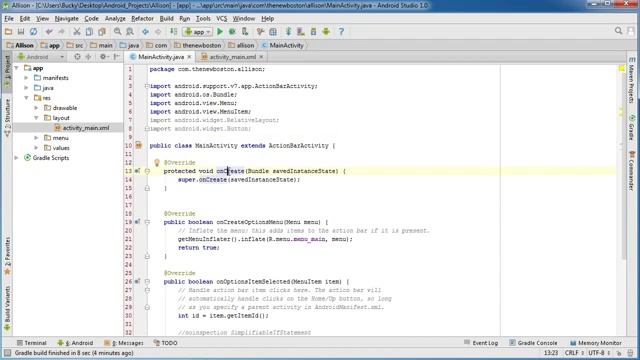This screenshot has height=360, width=640.
Task: Fold the onCreate method on line 13
Action: pyautogui.click(x=147, y=171)
